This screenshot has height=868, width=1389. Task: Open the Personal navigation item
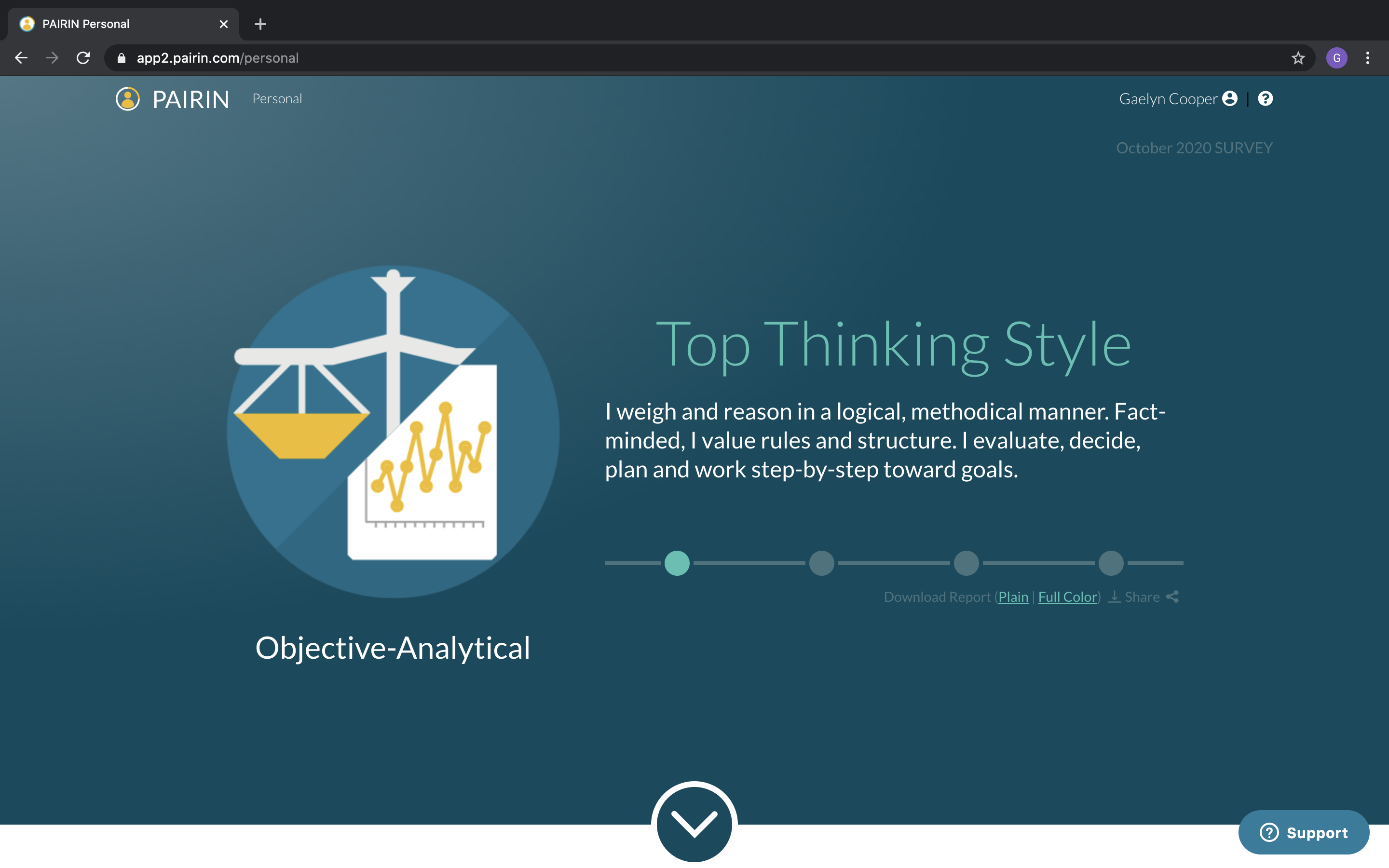pos(277,99)
